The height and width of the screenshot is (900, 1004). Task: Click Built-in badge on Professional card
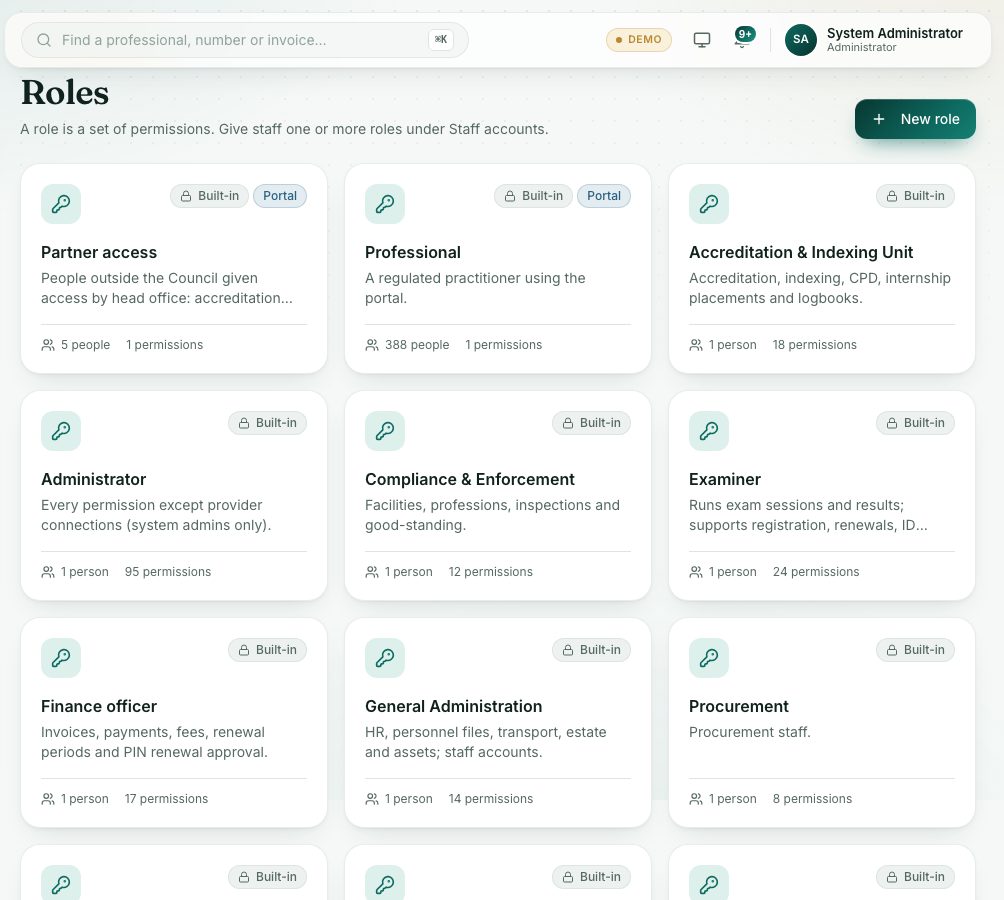coord(533,196)
